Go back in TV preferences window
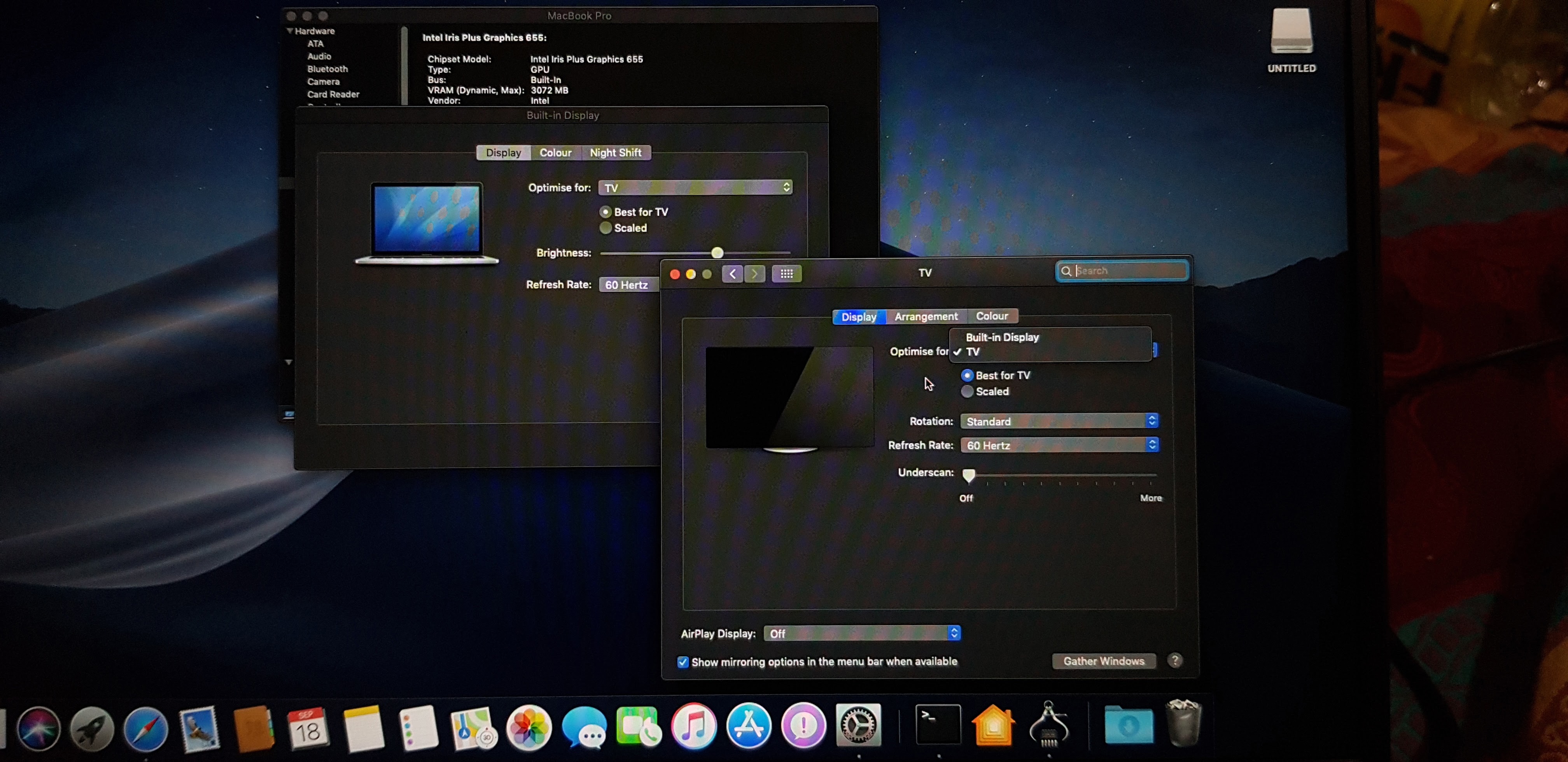Viewport: 1568px width, 762px height. coord(732,274)
